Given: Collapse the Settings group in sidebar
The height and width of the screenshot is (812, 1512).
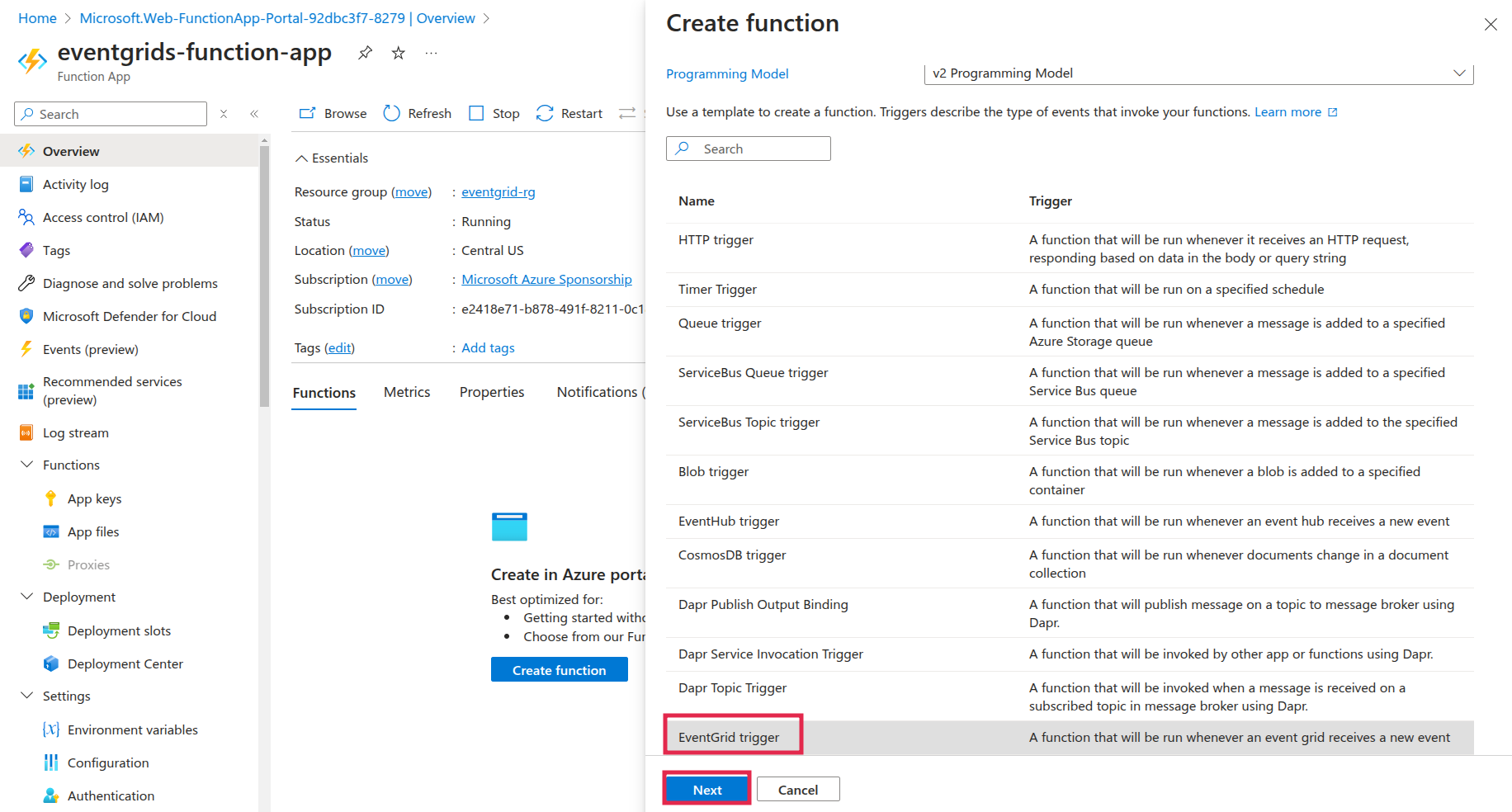Looking at the screenshot, I should [26, 696].
